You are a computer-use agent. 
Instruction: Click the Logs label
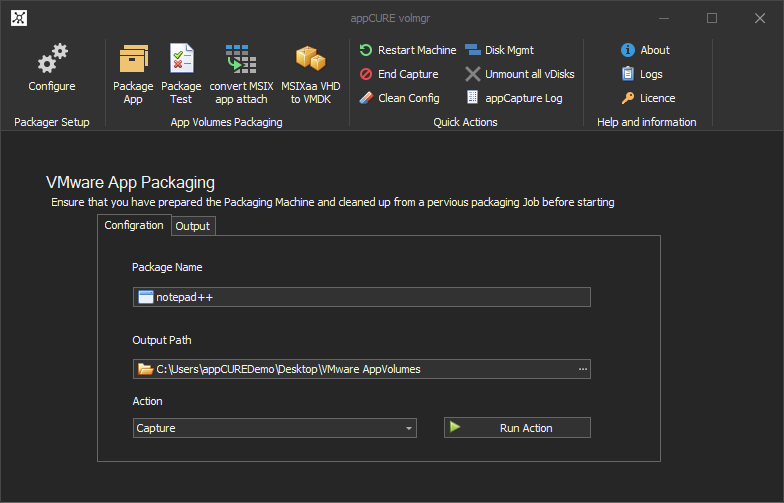click(651, 74)
